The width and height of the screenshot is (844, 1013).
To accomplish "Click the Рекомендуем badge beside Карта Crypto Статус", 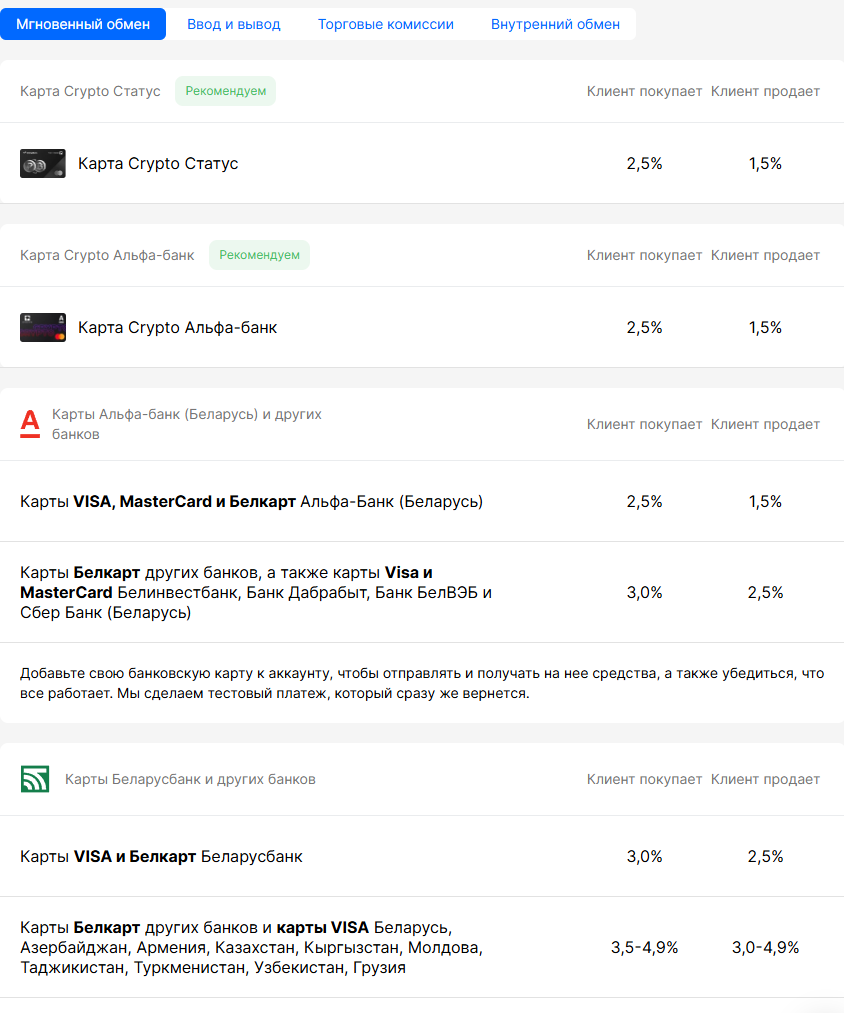I will pos(225,91).
